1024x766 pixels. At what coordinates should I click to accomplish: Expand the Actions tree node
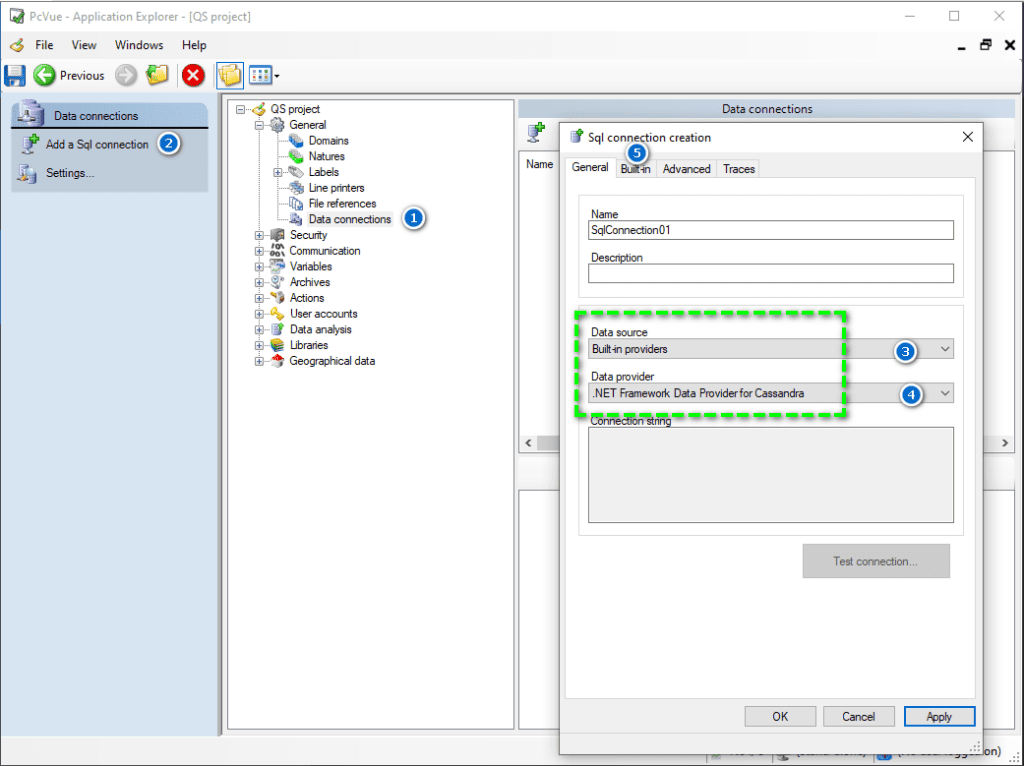coord(259,298)
